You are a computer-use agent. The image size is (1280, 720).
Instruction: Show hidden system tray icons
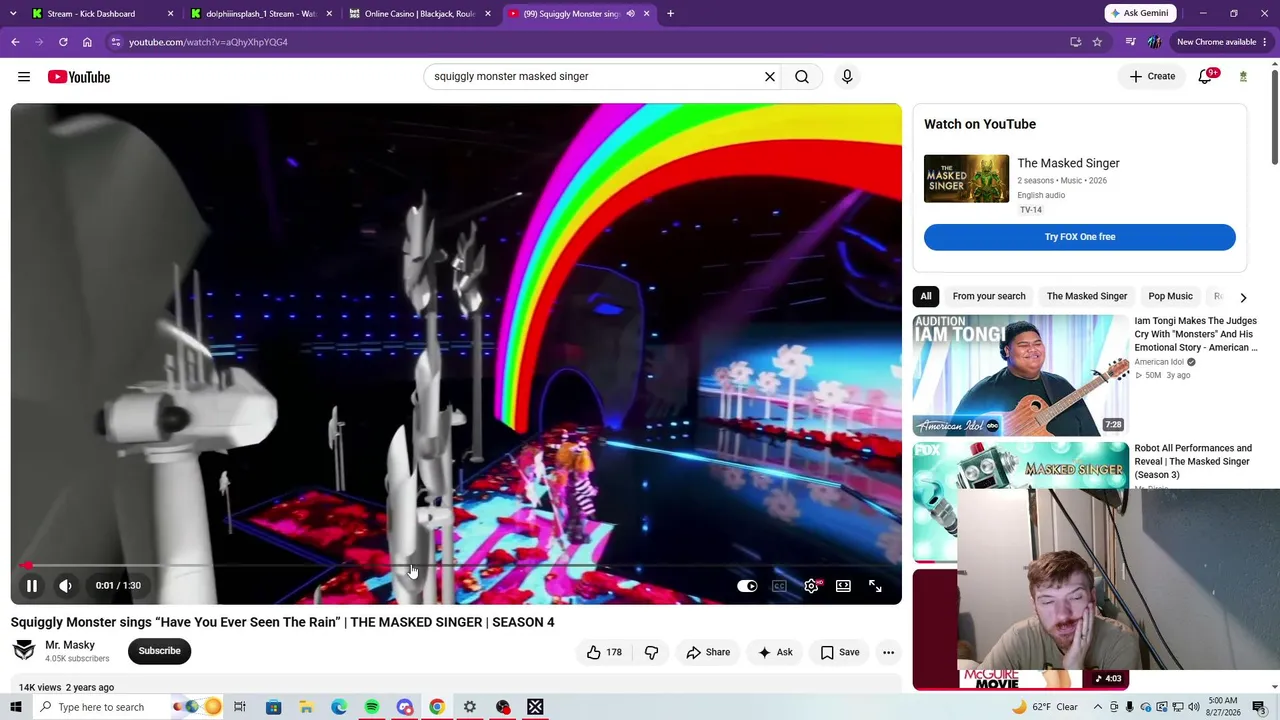point(1098,707)
